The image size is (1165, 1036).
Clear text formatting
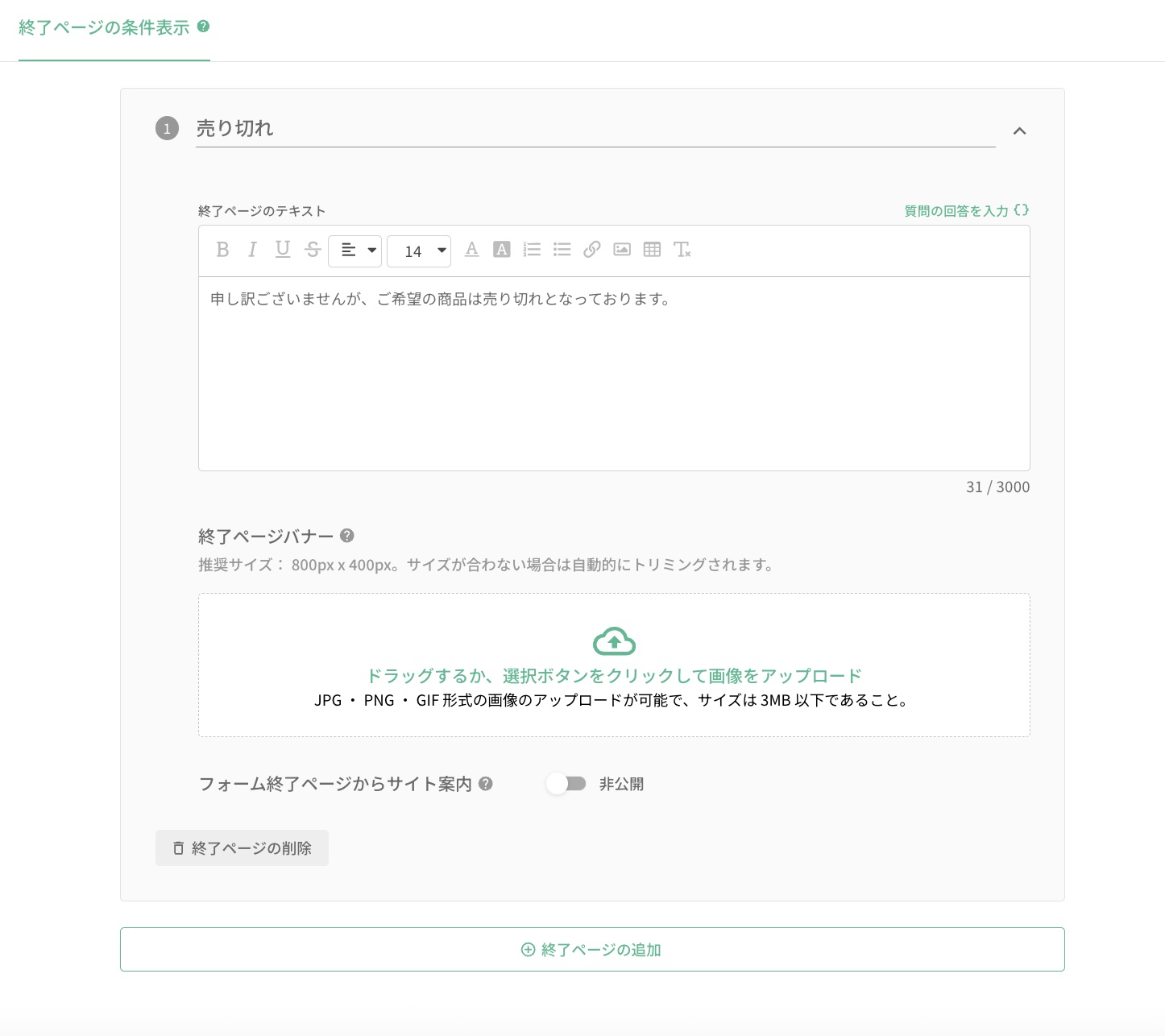tap(682, 250)
